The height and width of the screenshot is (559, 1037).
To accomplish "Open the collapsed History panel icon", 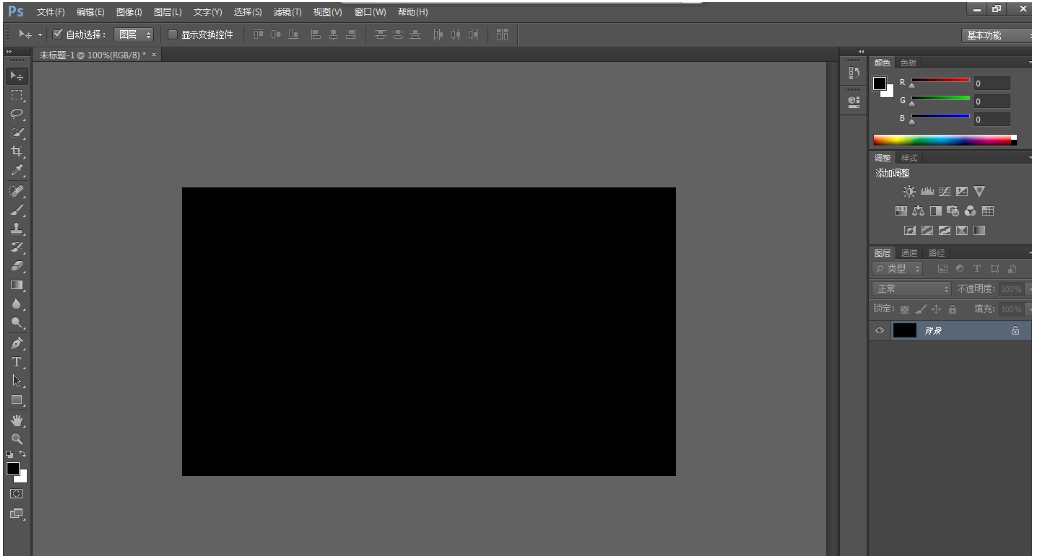I will click(854, 73).
